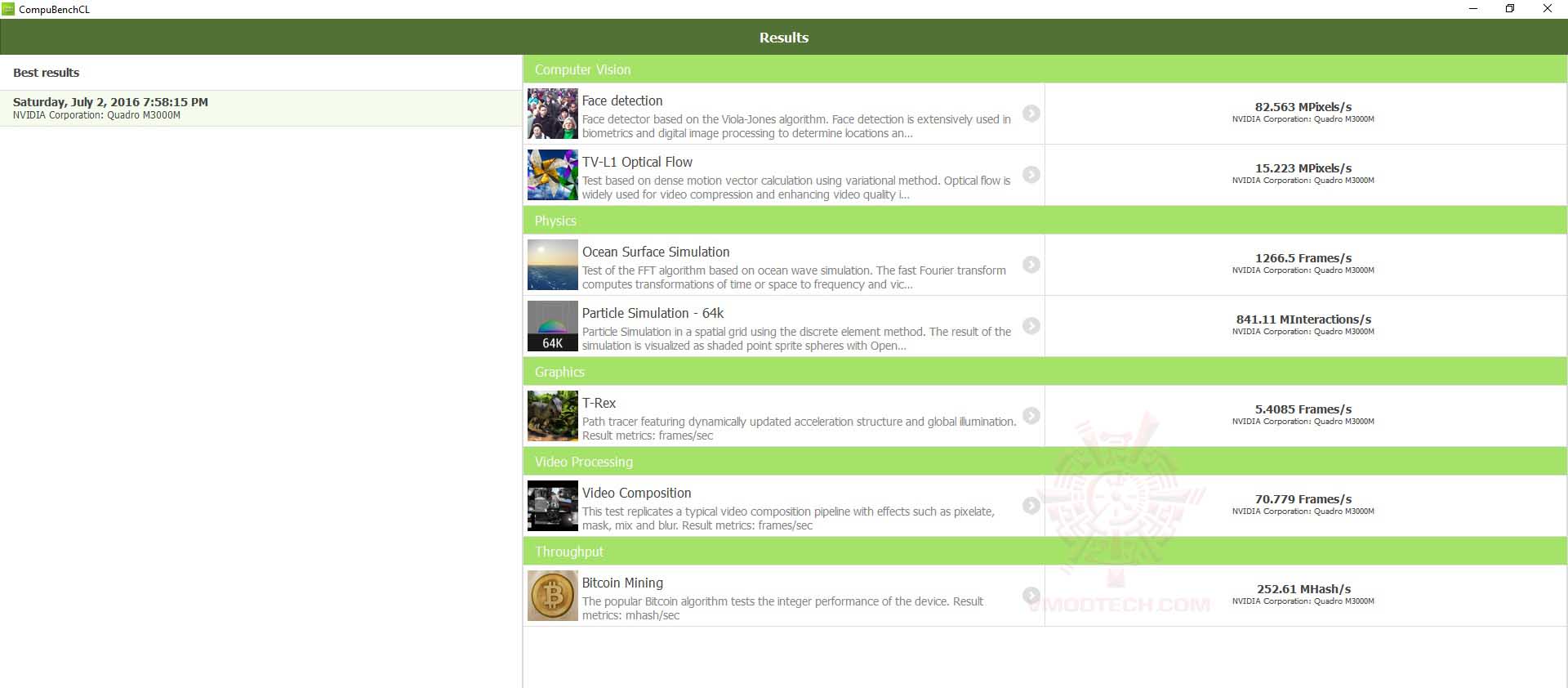Image resolution: width=1568 pixels, height=688 pixels.
Task: Click the Computer Vision section header
Action: pos(1045,69)
